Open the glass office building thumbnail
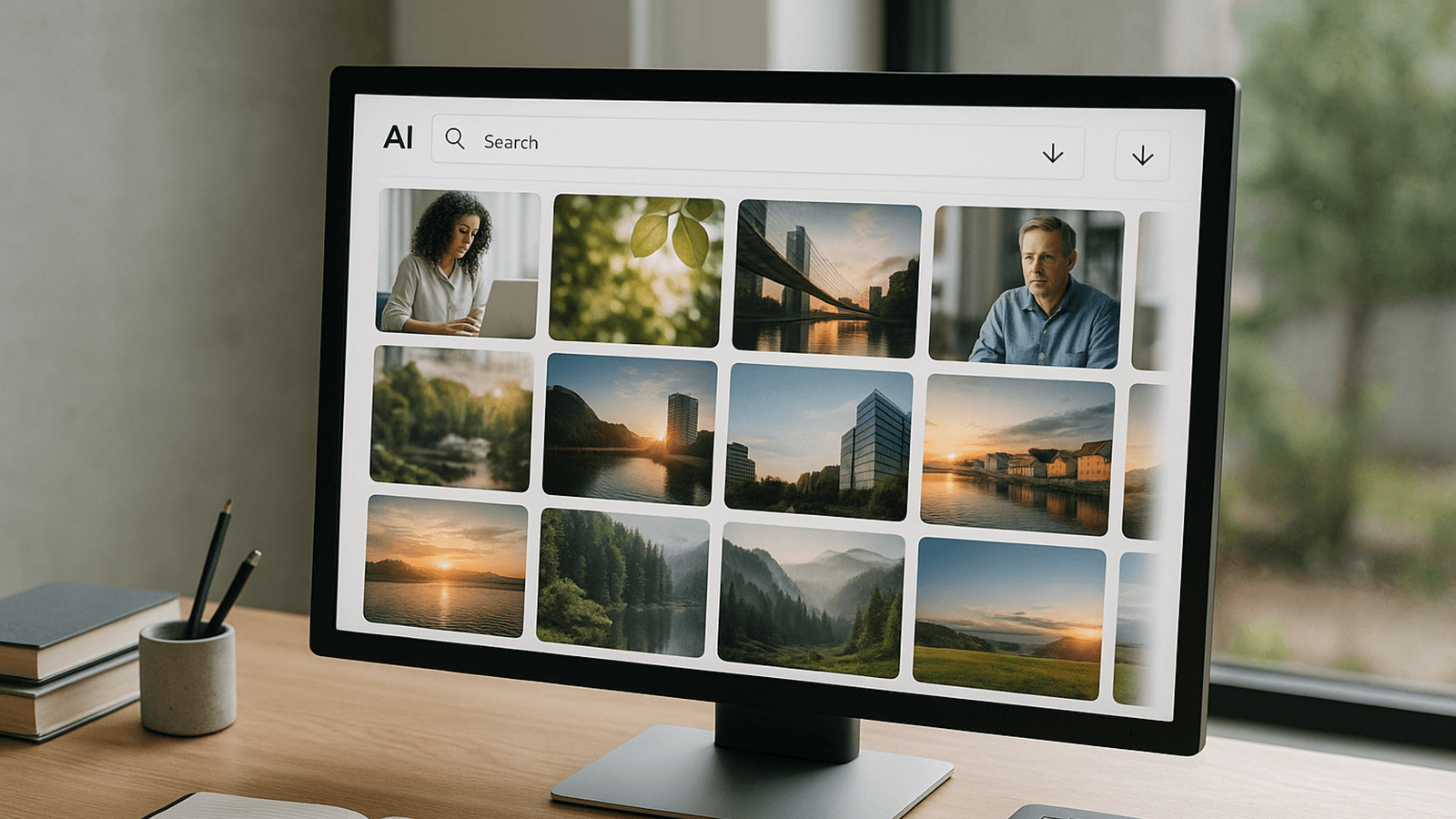 point(819,441)
